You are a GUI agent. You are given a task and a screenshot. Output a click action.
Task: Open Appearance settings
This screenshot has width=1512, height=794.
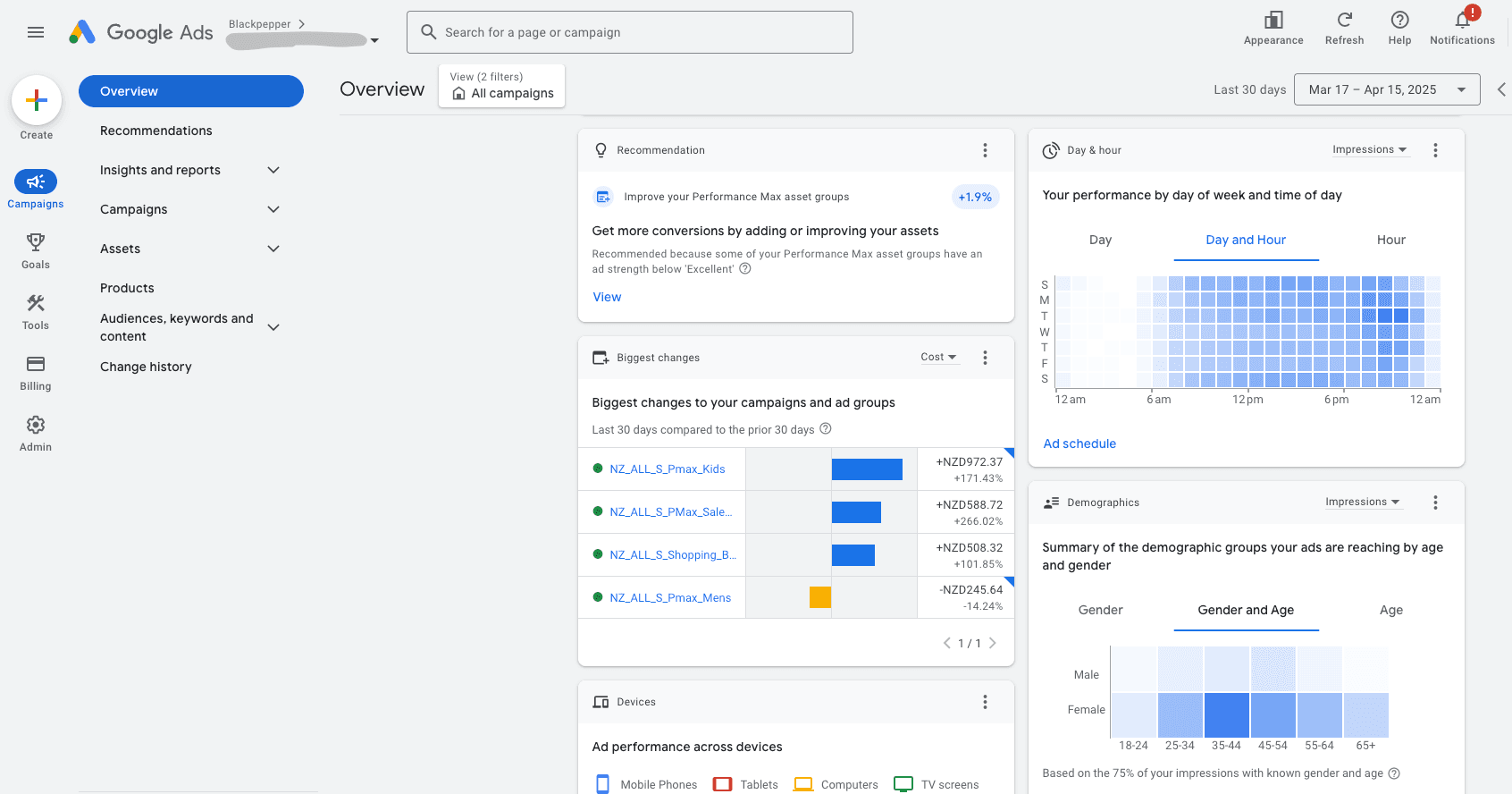point(1273,29)
